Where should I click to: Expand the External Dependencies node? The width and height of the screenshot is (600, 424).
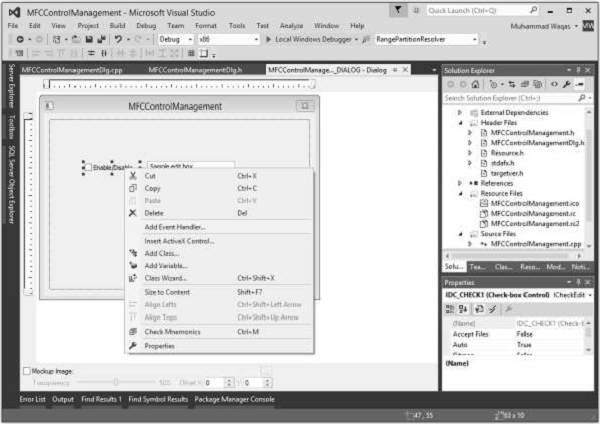[x=460, y=113]
